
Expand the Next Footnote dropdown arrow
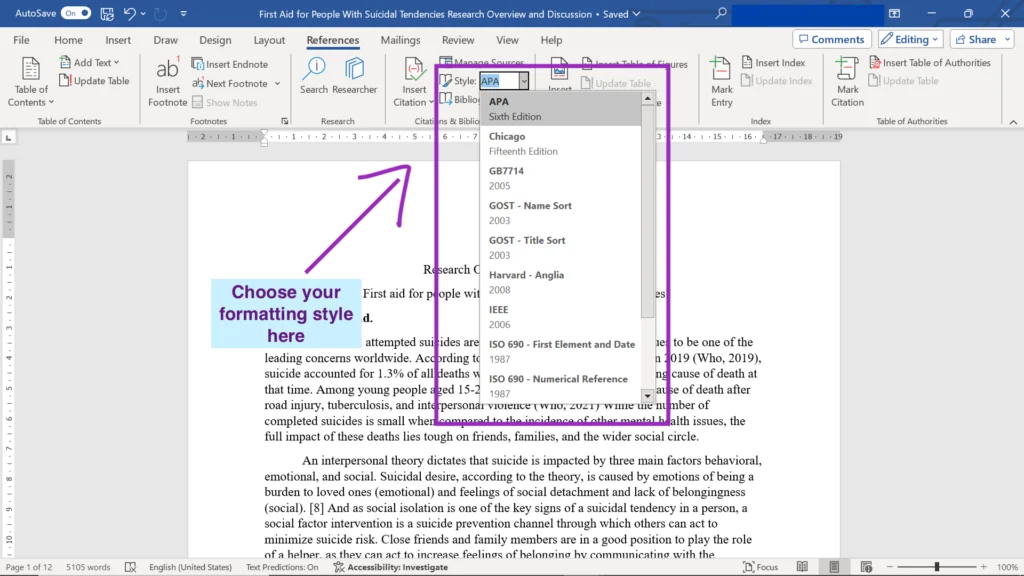coord(277,84)
